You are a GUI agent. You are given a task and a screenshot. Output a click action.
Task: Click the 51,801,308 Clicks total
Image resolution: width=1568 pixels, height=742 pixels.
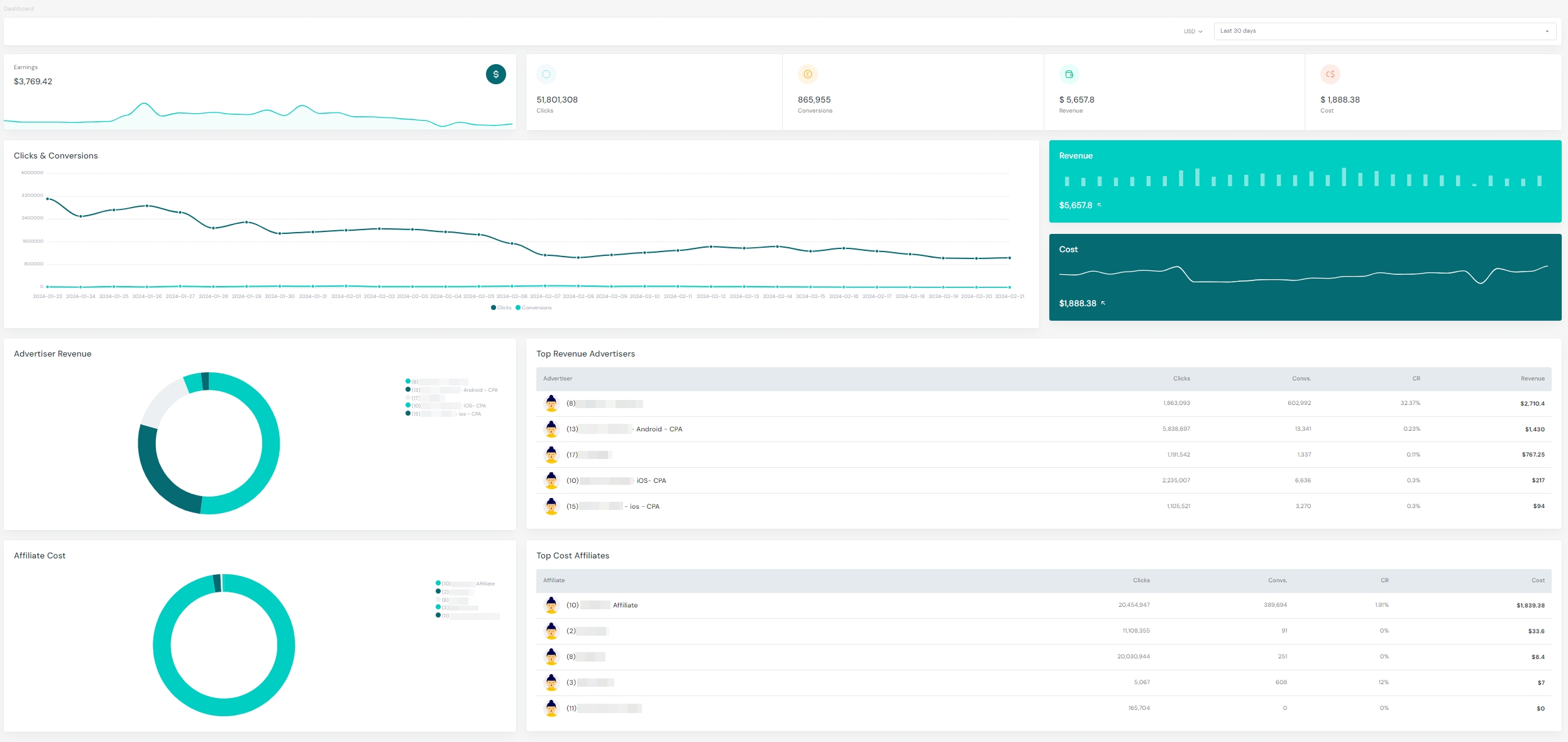557,100
